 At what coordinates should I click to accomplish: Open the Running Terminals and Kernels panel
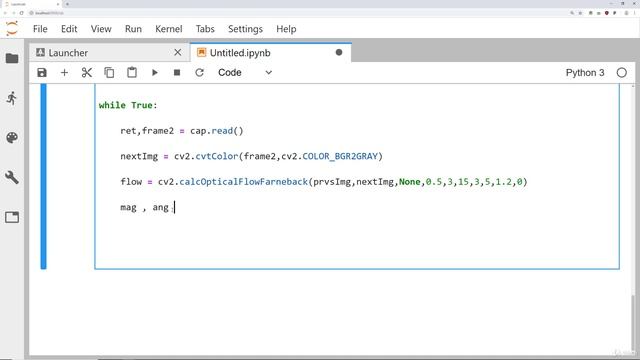[12, 98]
